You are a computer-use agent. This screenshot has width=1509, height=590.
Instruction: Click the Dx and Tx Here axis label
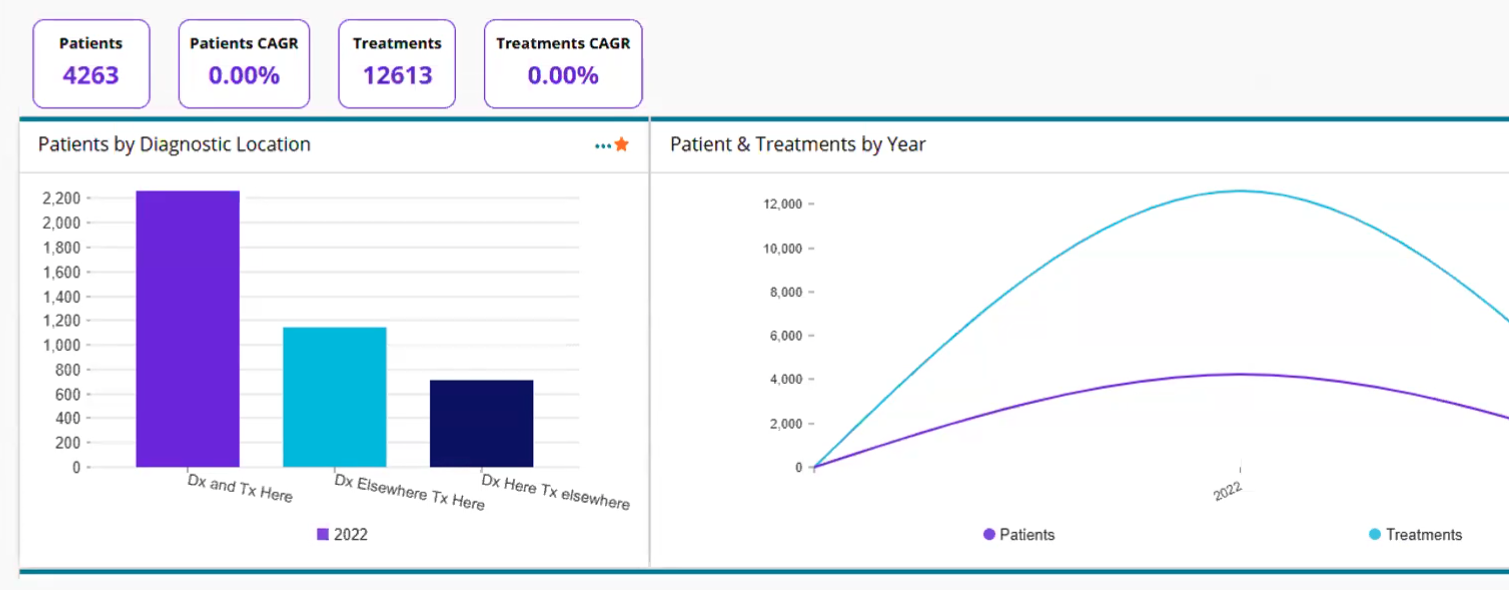pyautogui.click(x=240, y=488)
